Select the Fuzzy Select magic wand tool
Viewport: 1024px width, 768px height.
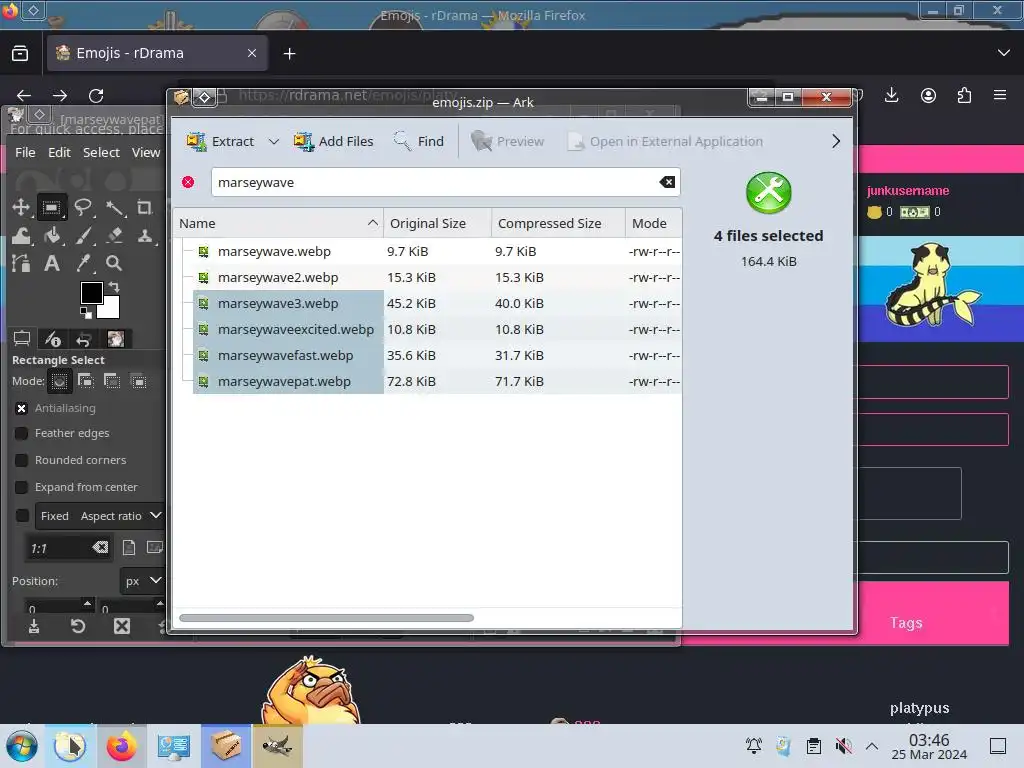(115, 208)
